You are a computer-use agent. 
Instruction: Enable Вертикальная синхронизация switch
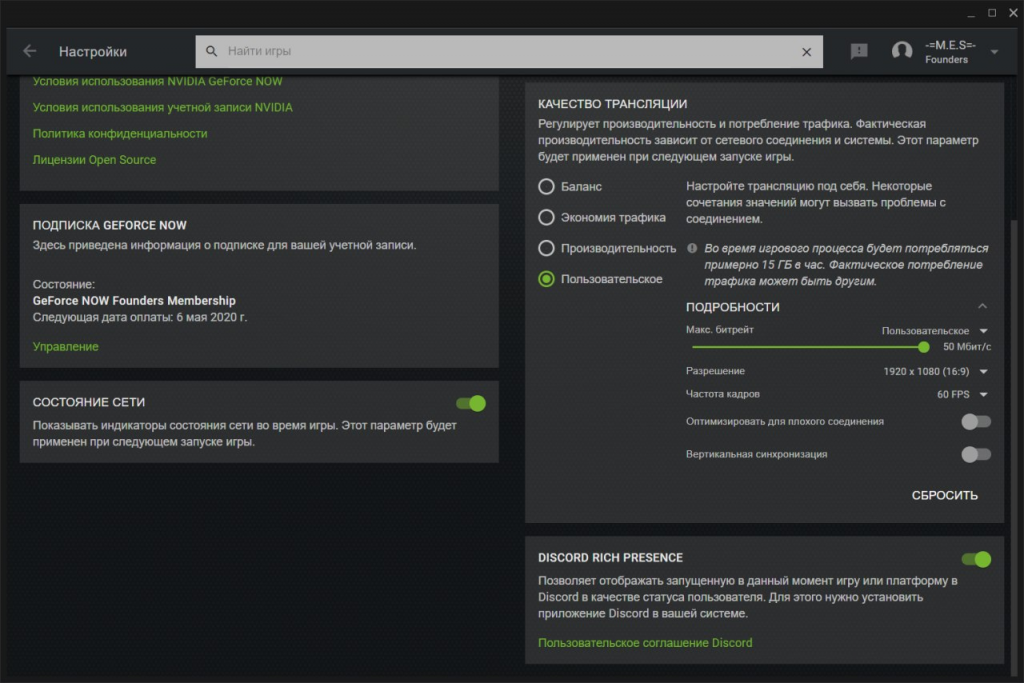975,454
